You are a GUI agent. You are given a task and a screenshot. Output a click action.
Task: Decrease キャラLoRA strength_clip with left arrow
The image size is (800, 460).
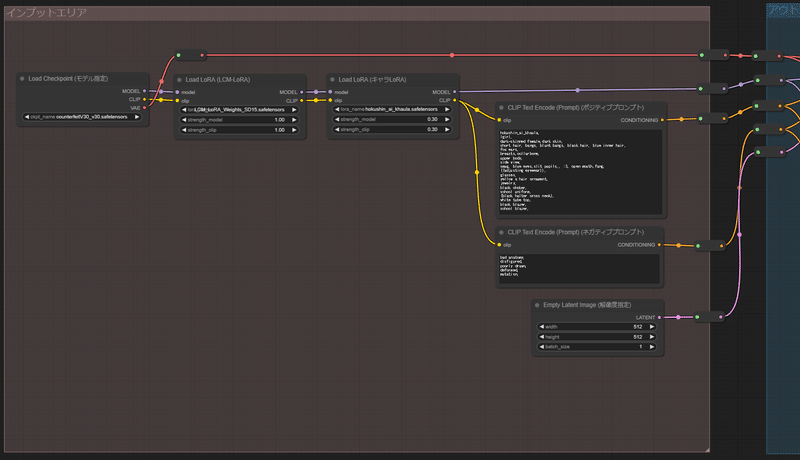point(337,130)
